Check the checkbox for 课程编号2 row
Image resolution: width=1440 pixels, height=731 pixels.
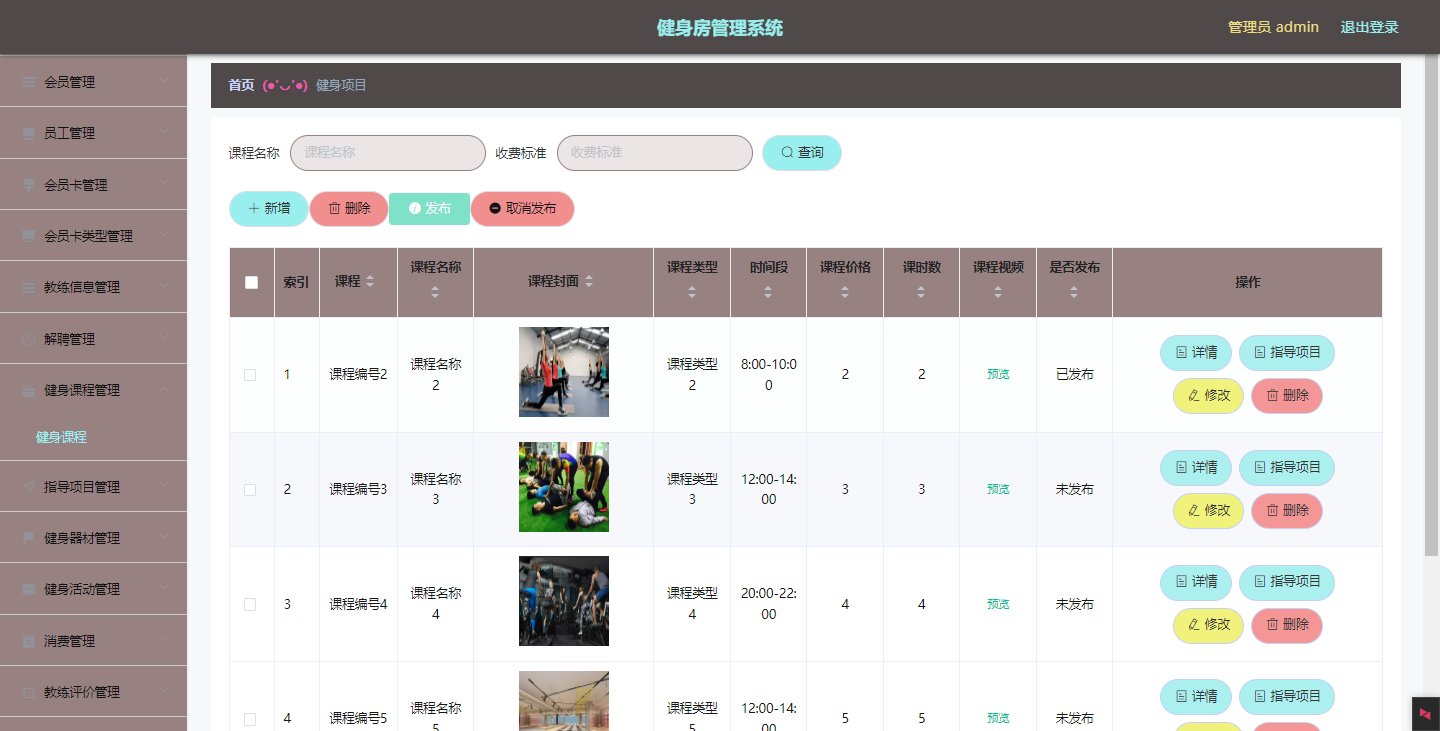point(250,375)
